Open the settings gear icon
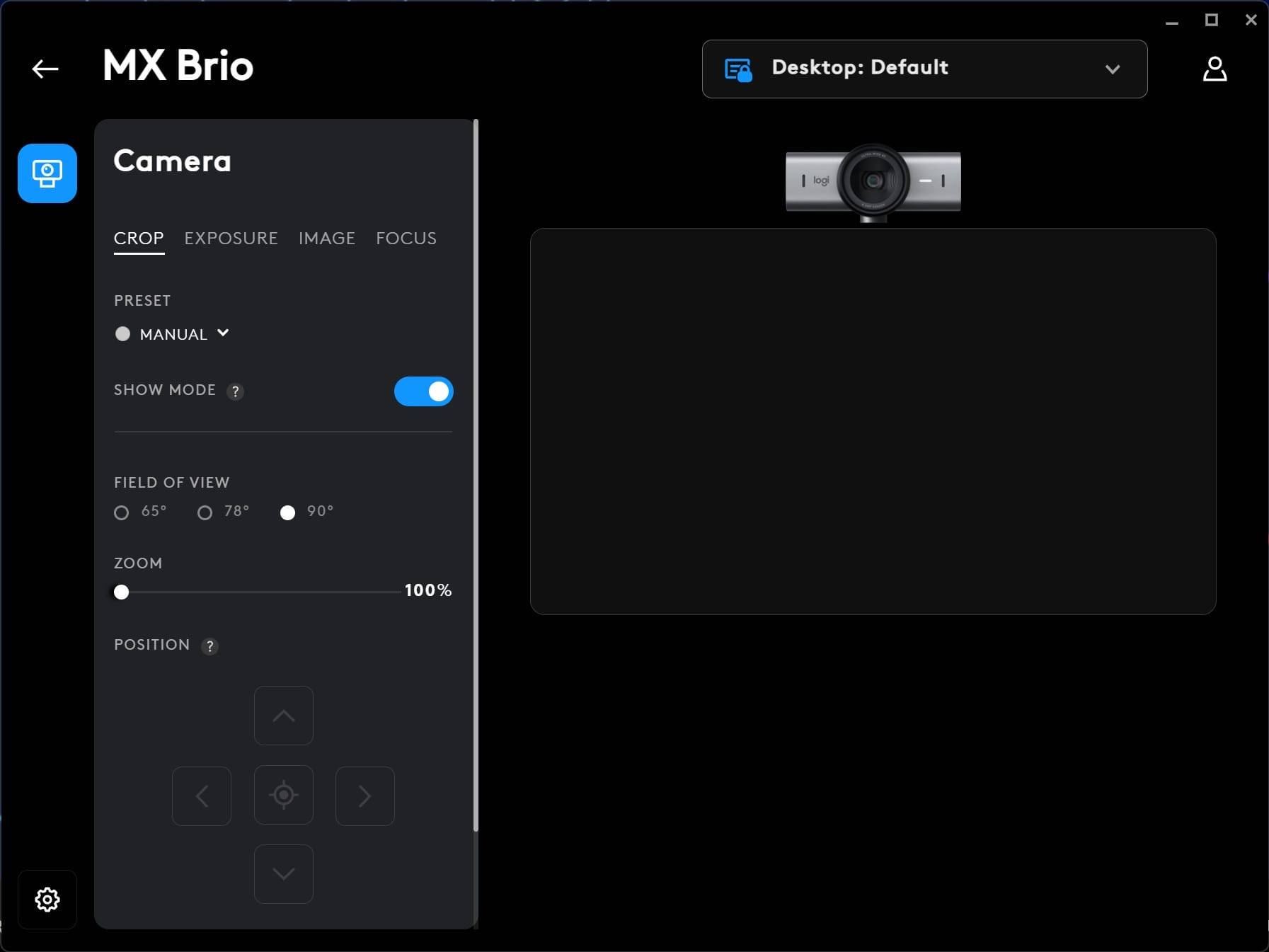 [47, 900]
